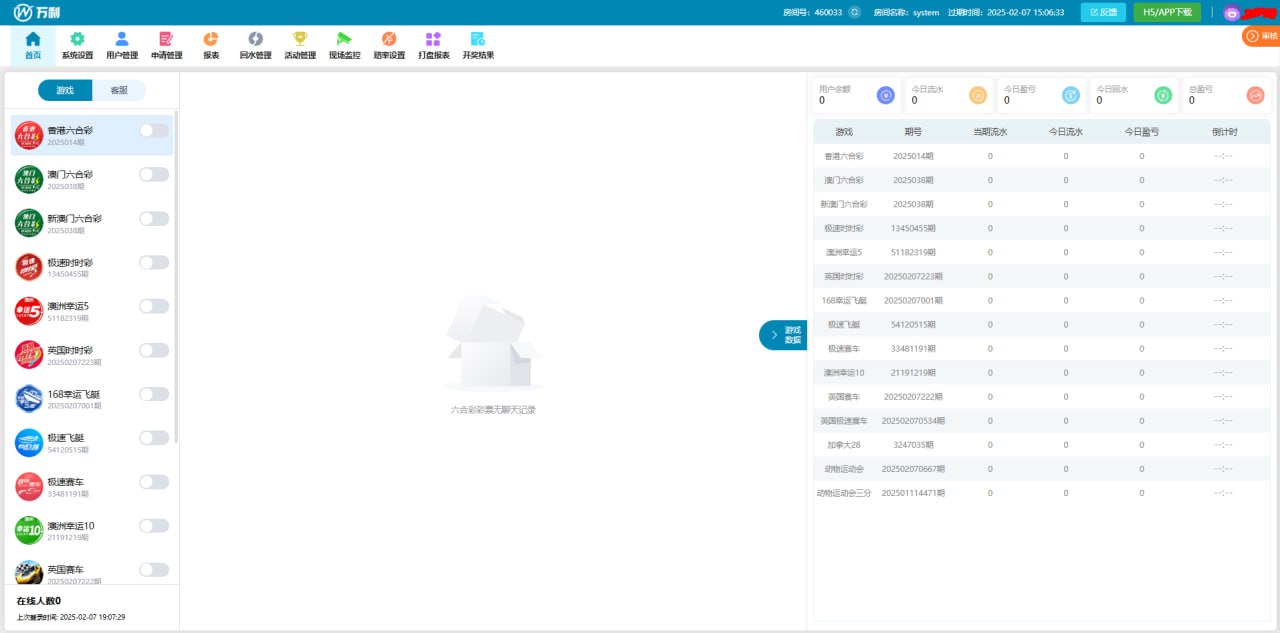Click 动物运动会三分 in the data table
The height and width of the screenshot is (633, 1280).
844,493
